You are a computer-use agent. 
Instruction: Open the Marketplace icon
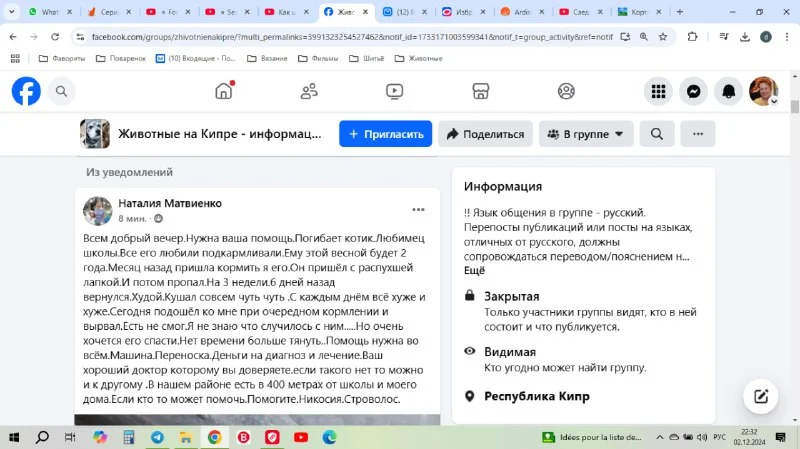480,91
